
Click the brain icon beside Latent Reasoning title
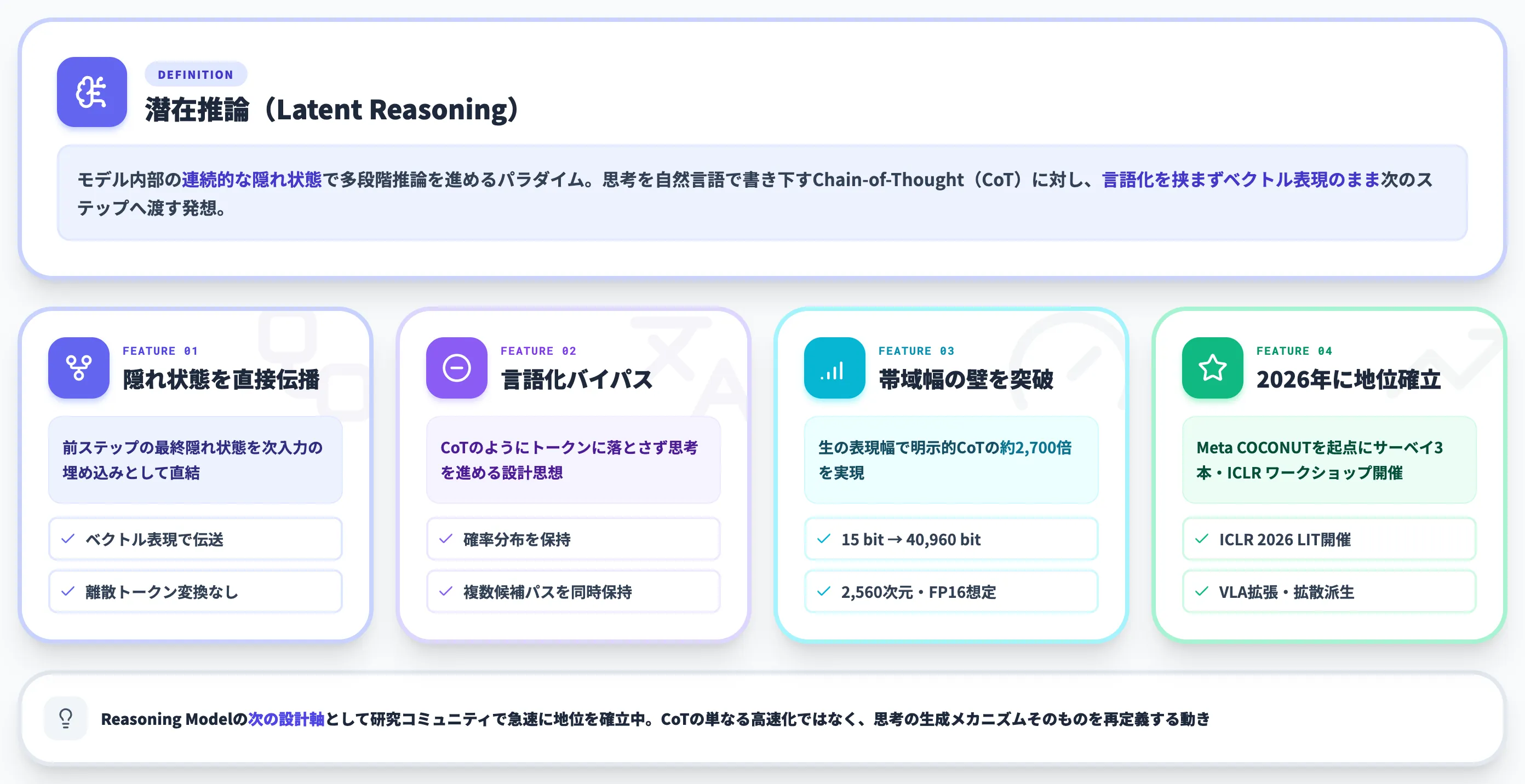(92, 92)
